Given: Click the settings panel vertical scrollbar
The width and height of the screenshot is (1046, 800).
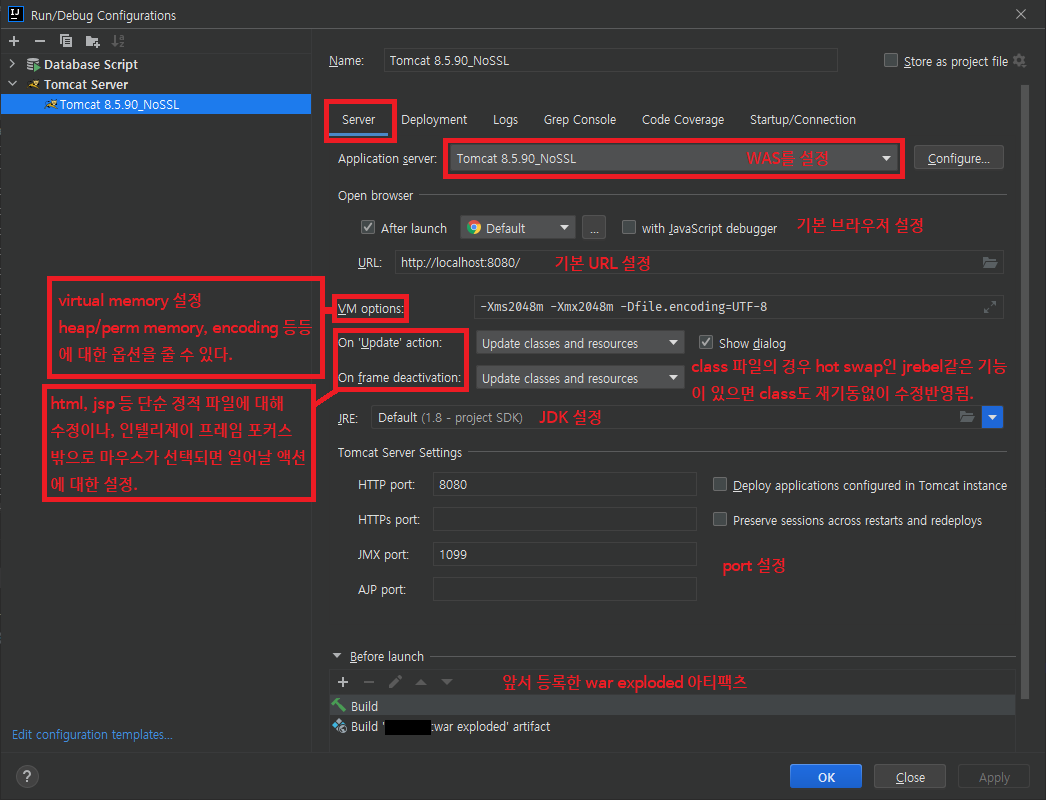Looking at the screenshot, I should [1025, 394].
